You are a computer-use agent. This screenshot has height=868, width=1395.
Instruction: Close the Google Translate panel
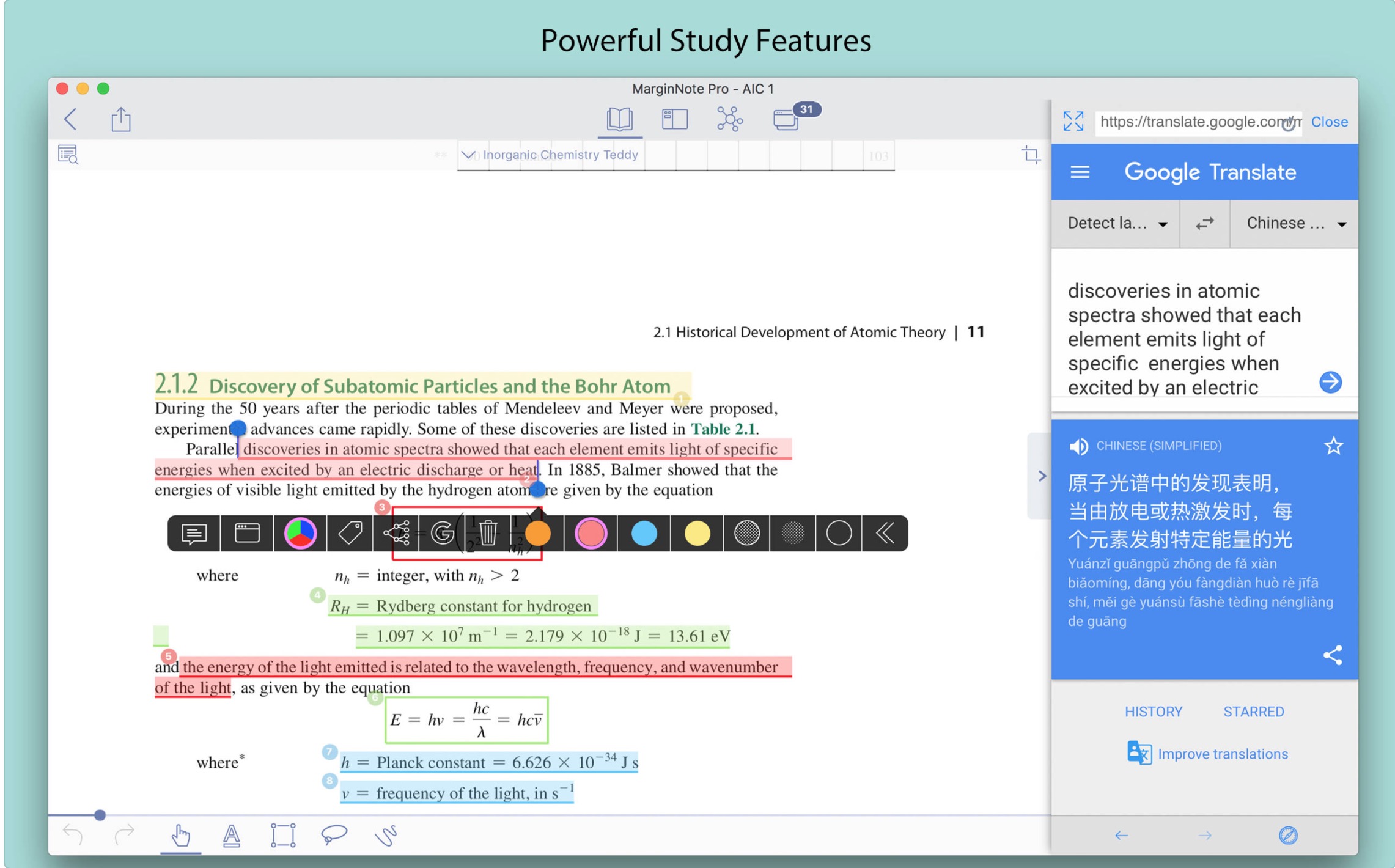pyautogui.click(x=1329, y=122)
